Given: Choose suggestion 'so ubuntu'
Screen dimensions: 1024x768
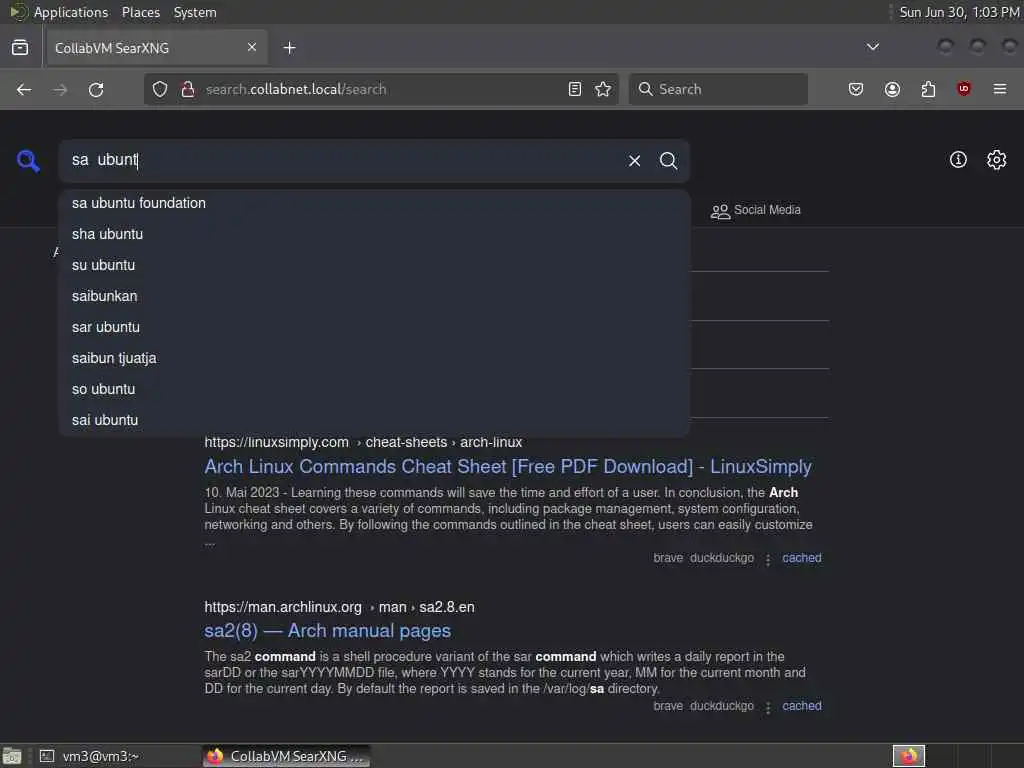Looking at the screenshot, I should [x=374, y=389].
